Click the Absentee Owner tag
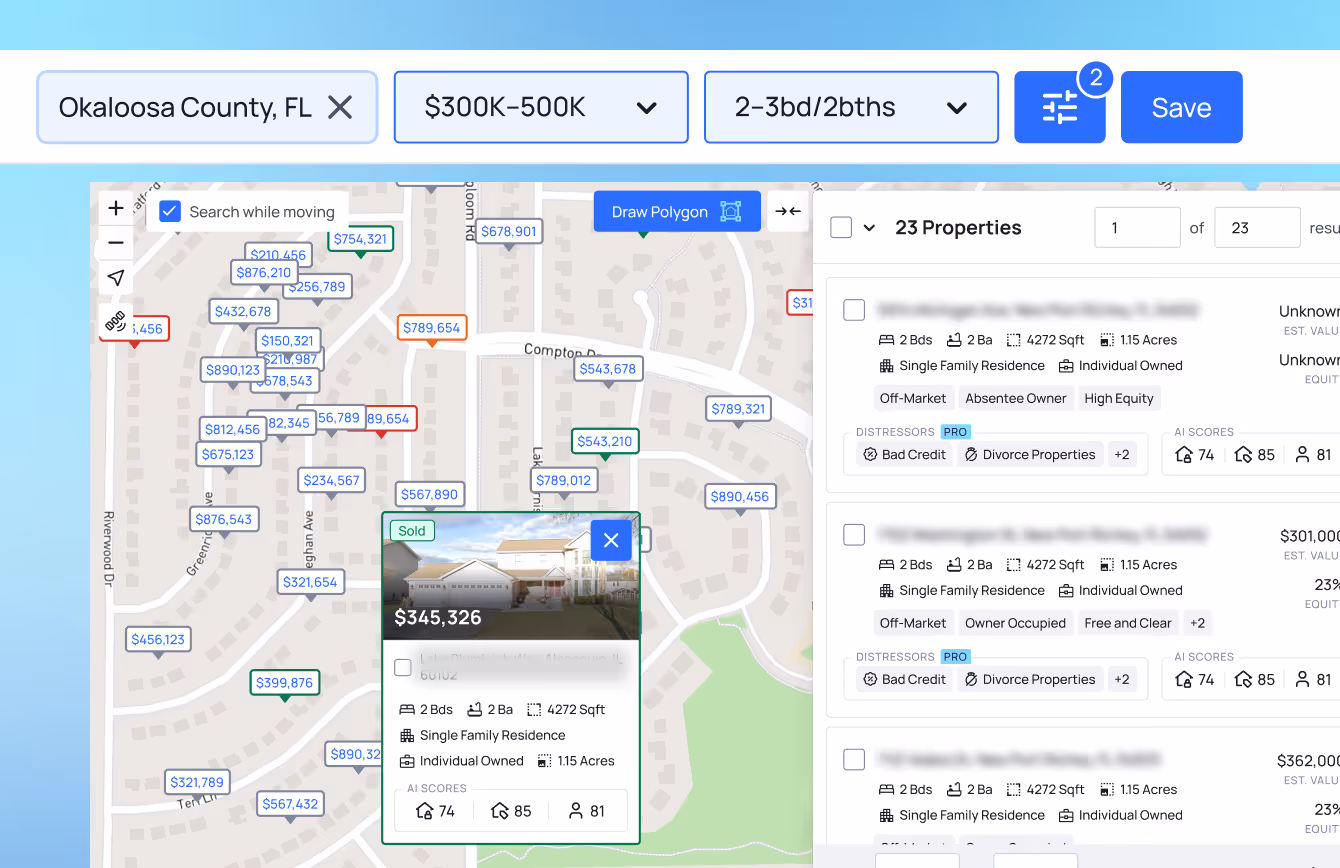This screenshot has width=1340, height=868. point(1016,398)
